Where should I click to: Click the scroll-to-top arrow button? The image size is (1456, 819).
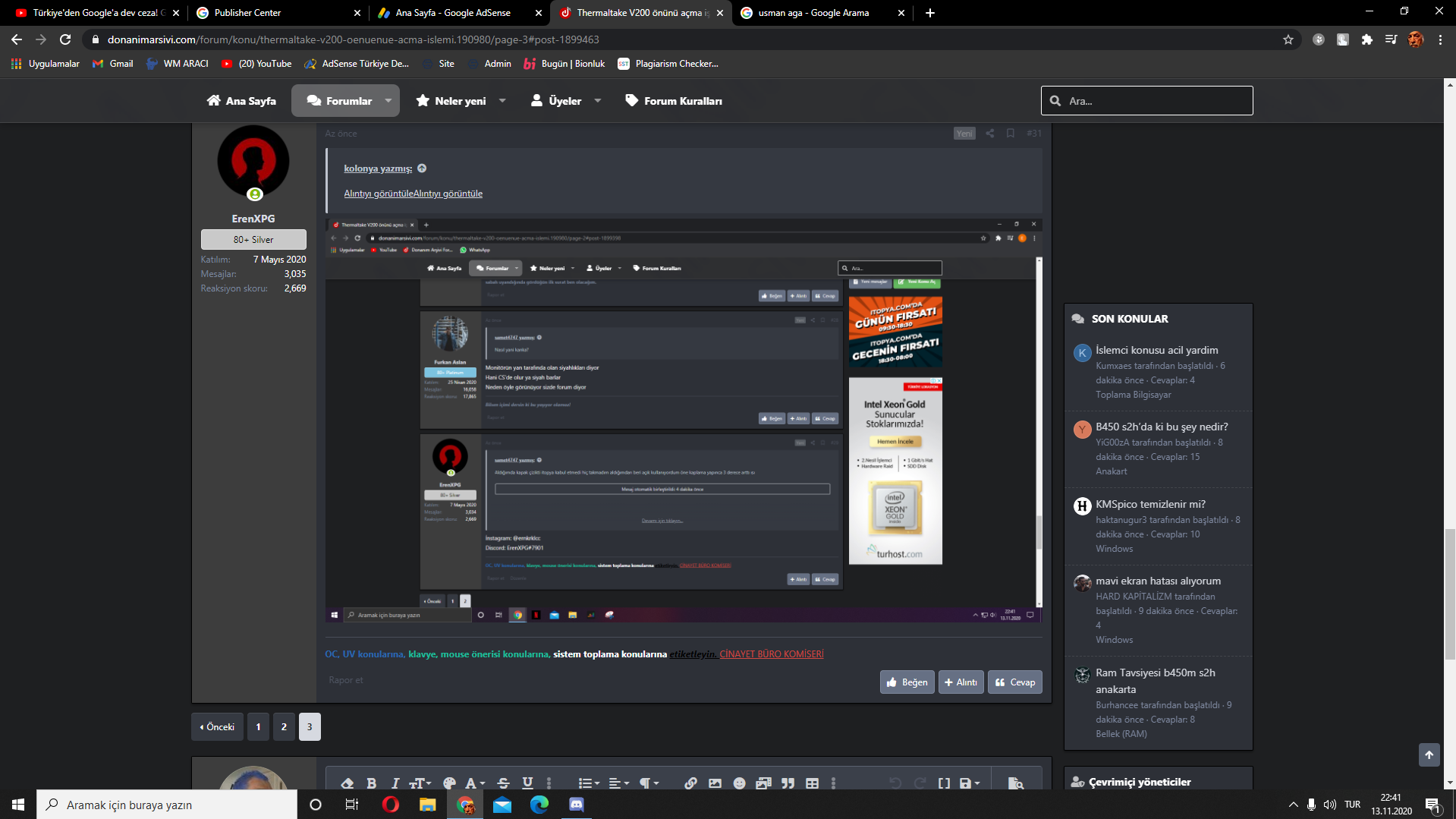[1429, 754]
